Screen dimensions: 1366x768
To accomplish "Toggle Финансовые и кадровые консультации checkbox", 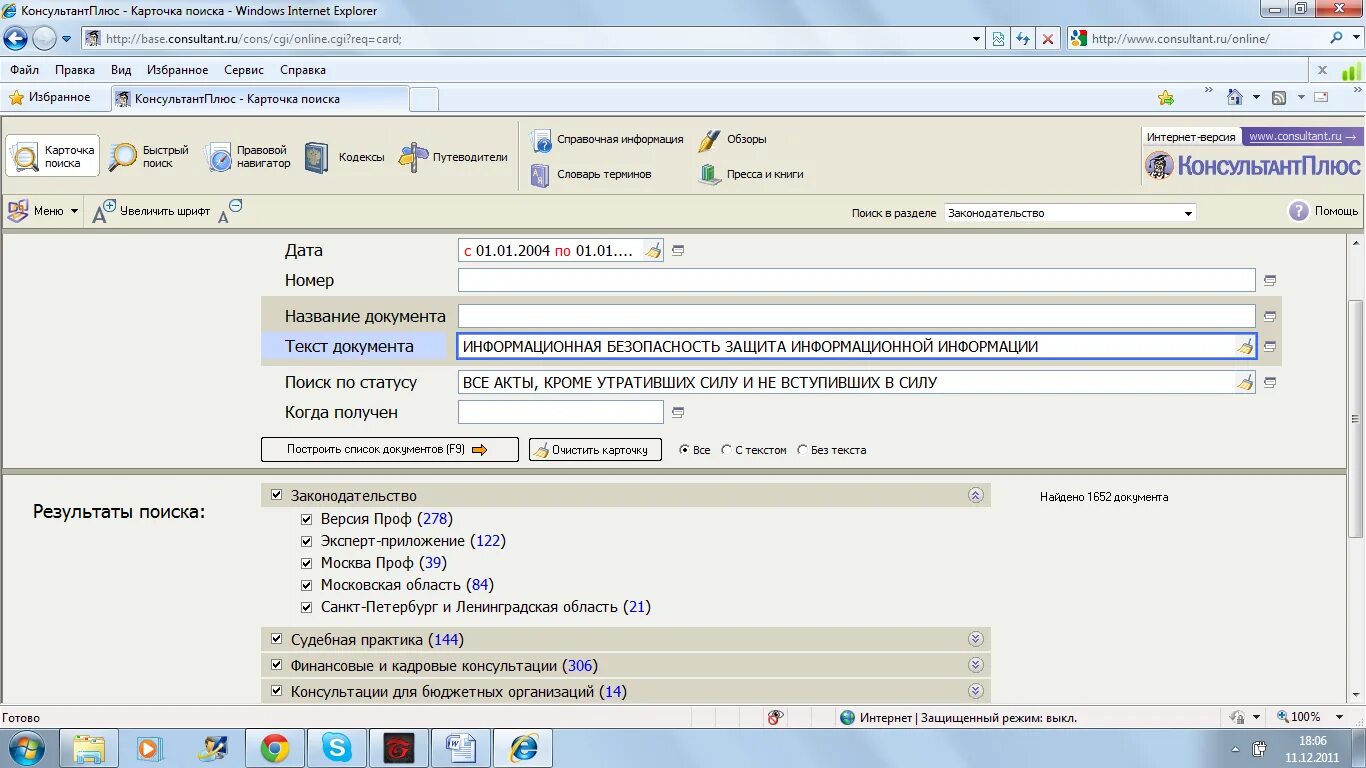I will (x=277, y=665).
